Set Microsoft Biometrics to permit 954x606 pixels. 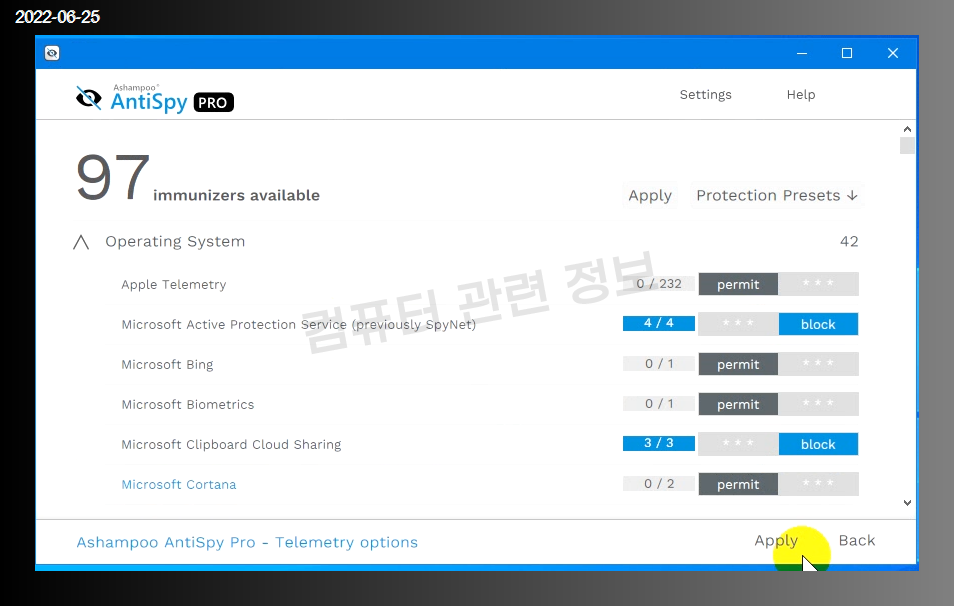pos(738,405)
